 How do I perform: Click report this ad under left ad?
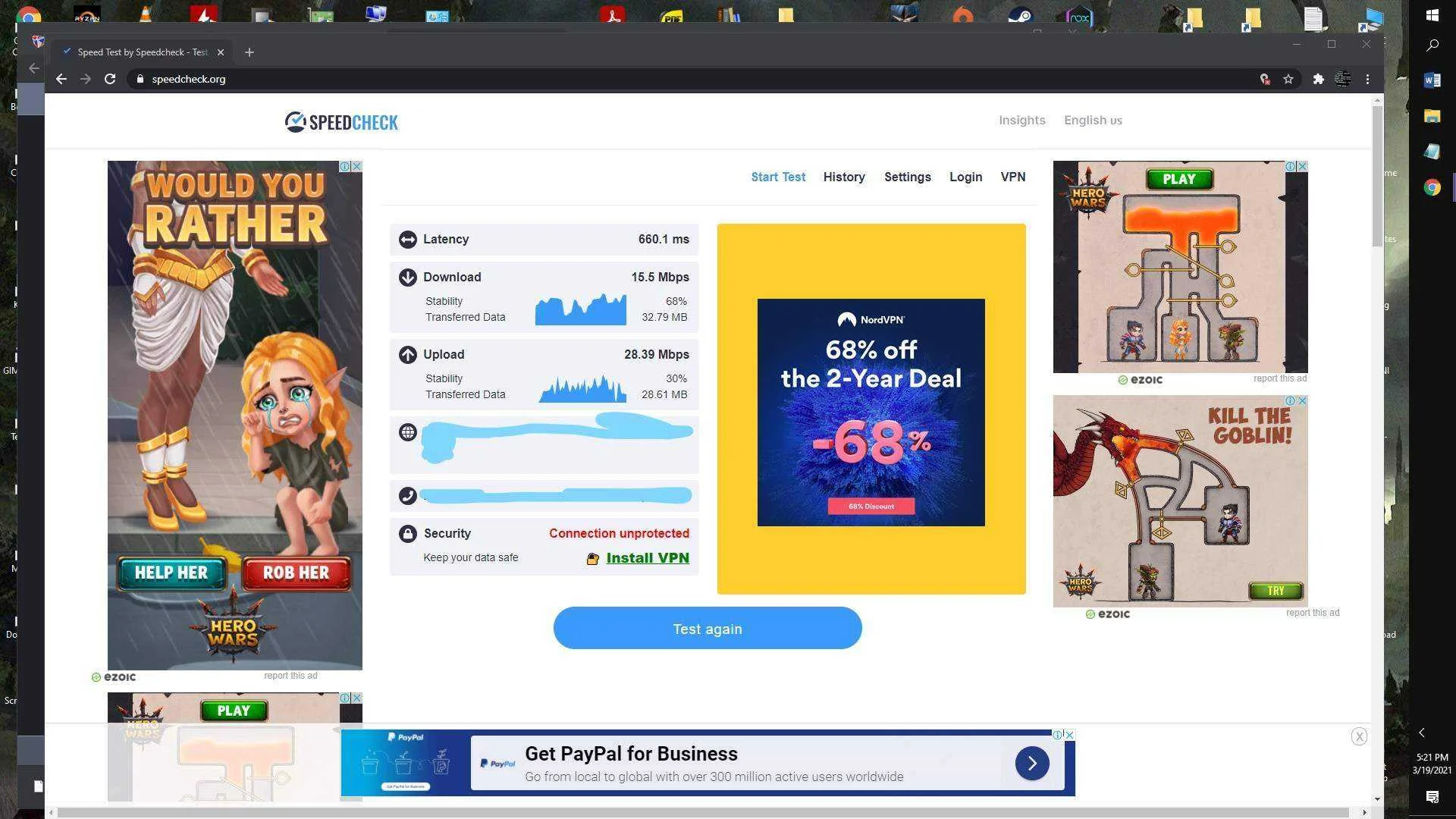(x=290, y=676)
